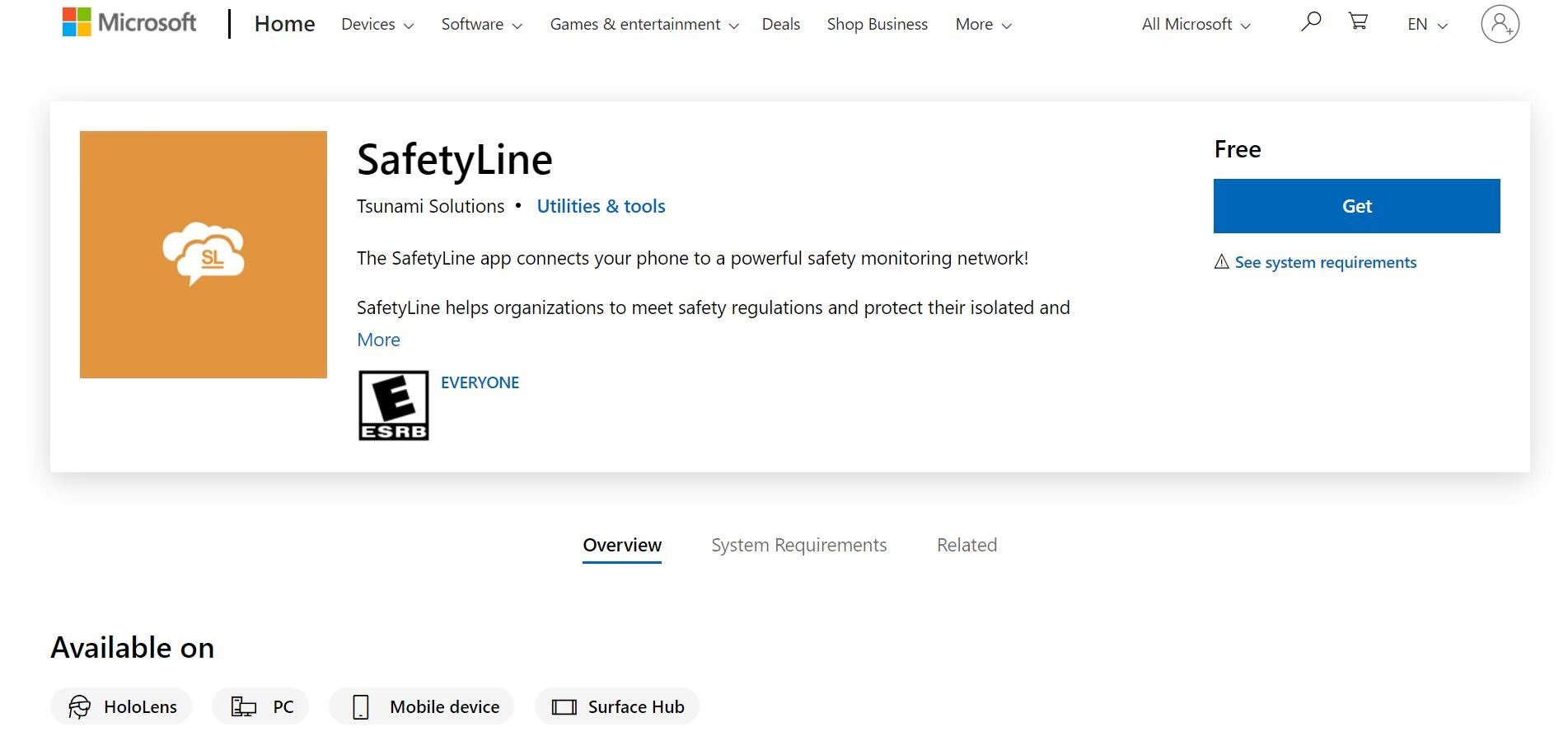Open the Utilities & tools category link
1568x741 pixels.
601,206
